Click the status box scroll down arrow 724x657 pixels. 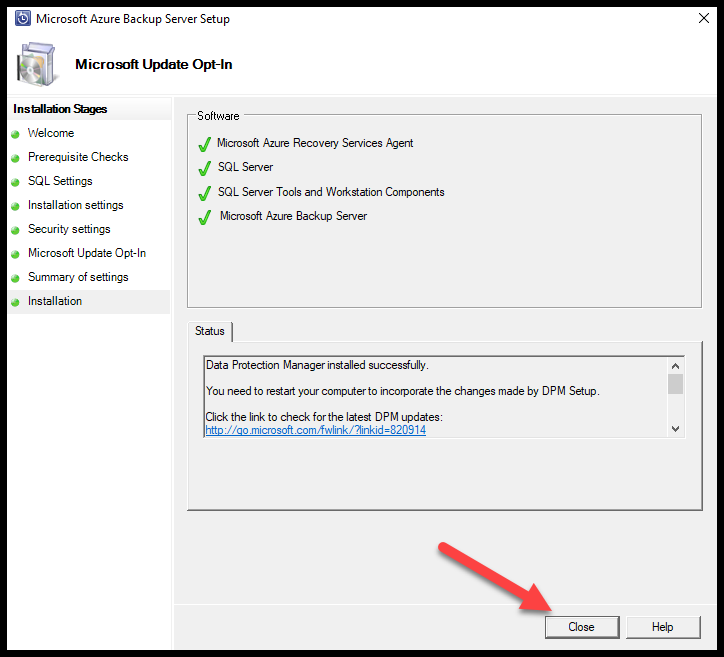tap(675, 429)
